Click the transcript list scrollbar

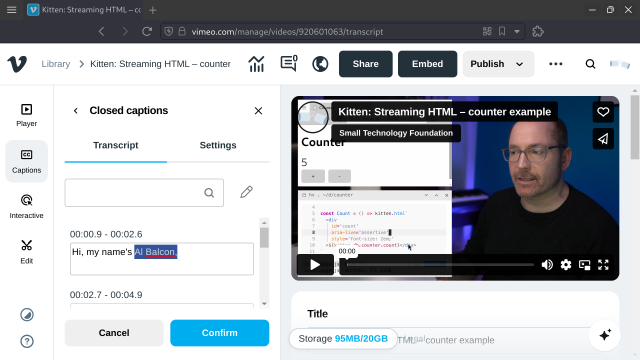click(264, 238)
